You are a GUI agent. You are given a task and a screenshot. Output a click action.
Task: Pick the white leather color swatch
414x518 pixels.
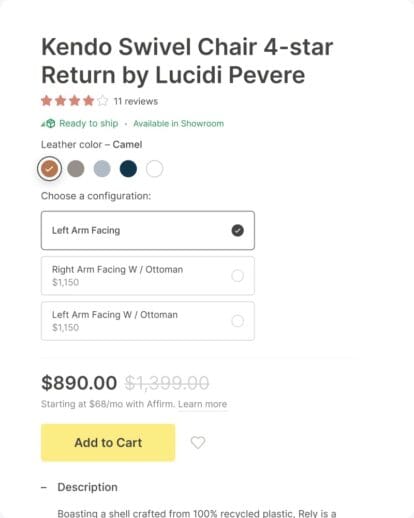154,169
